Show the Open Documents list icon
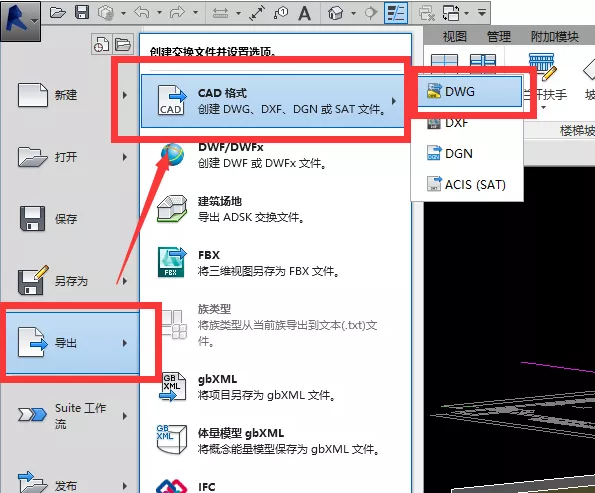595x493 pixels. coord(123,44)
